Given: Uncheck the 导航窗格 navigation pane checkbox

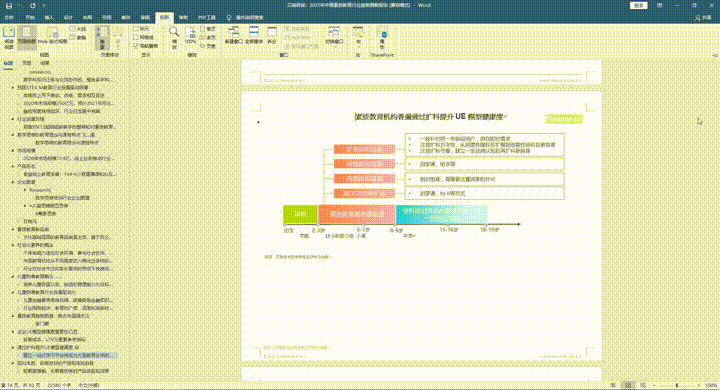Looking at the screenshot, I should [136, 46].
